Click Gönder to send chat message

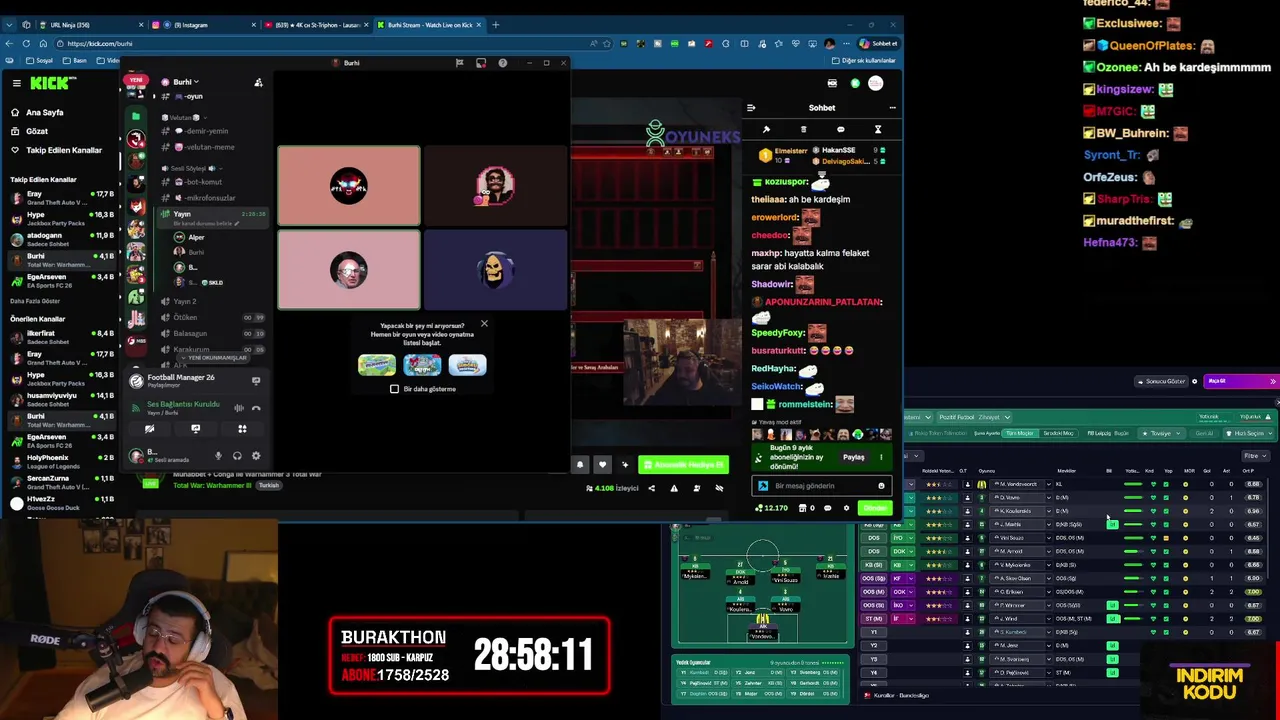click(x=875, y=508)
